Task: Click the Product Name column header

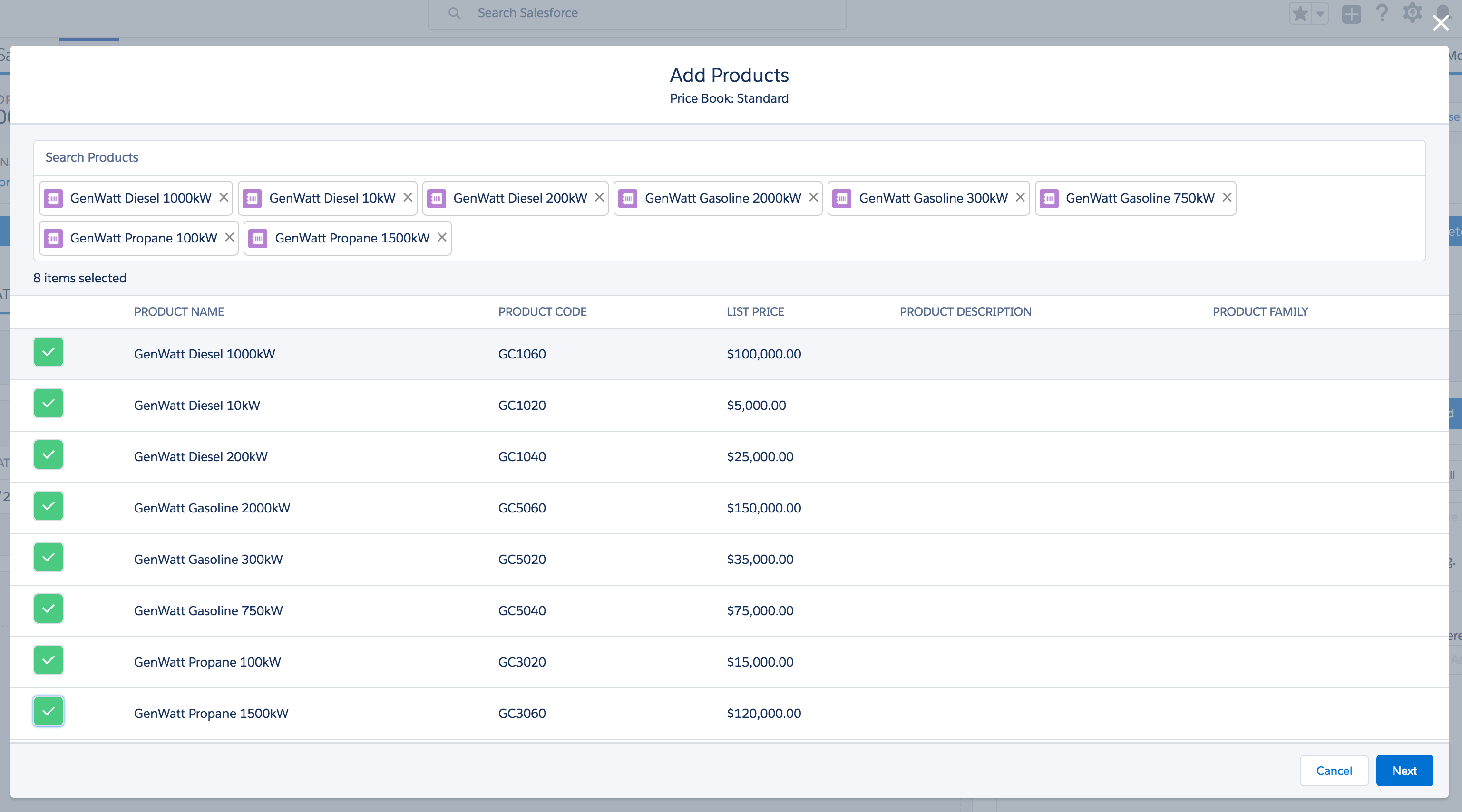Action: (x=179, y=311)
